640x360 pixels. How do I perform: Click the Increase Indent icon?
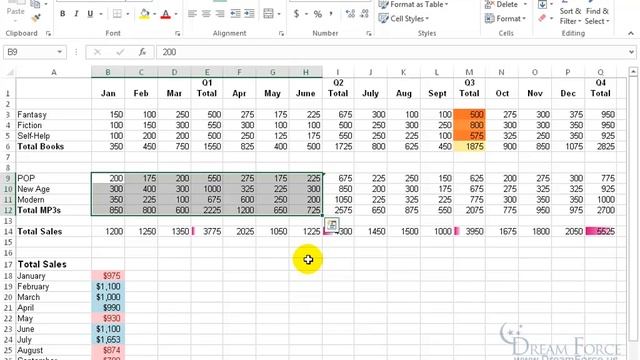[x=249, y=14]
